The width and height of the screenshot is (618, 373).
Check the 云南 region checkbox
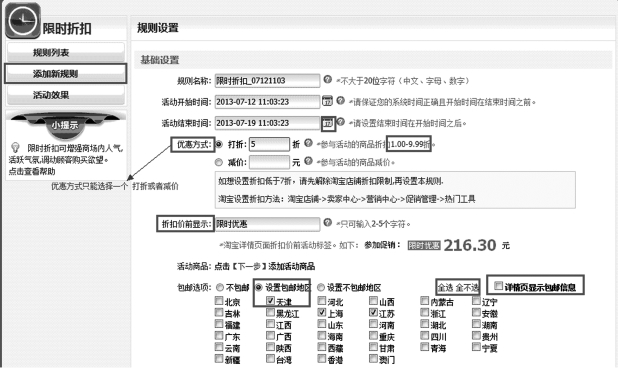(219, 347)
